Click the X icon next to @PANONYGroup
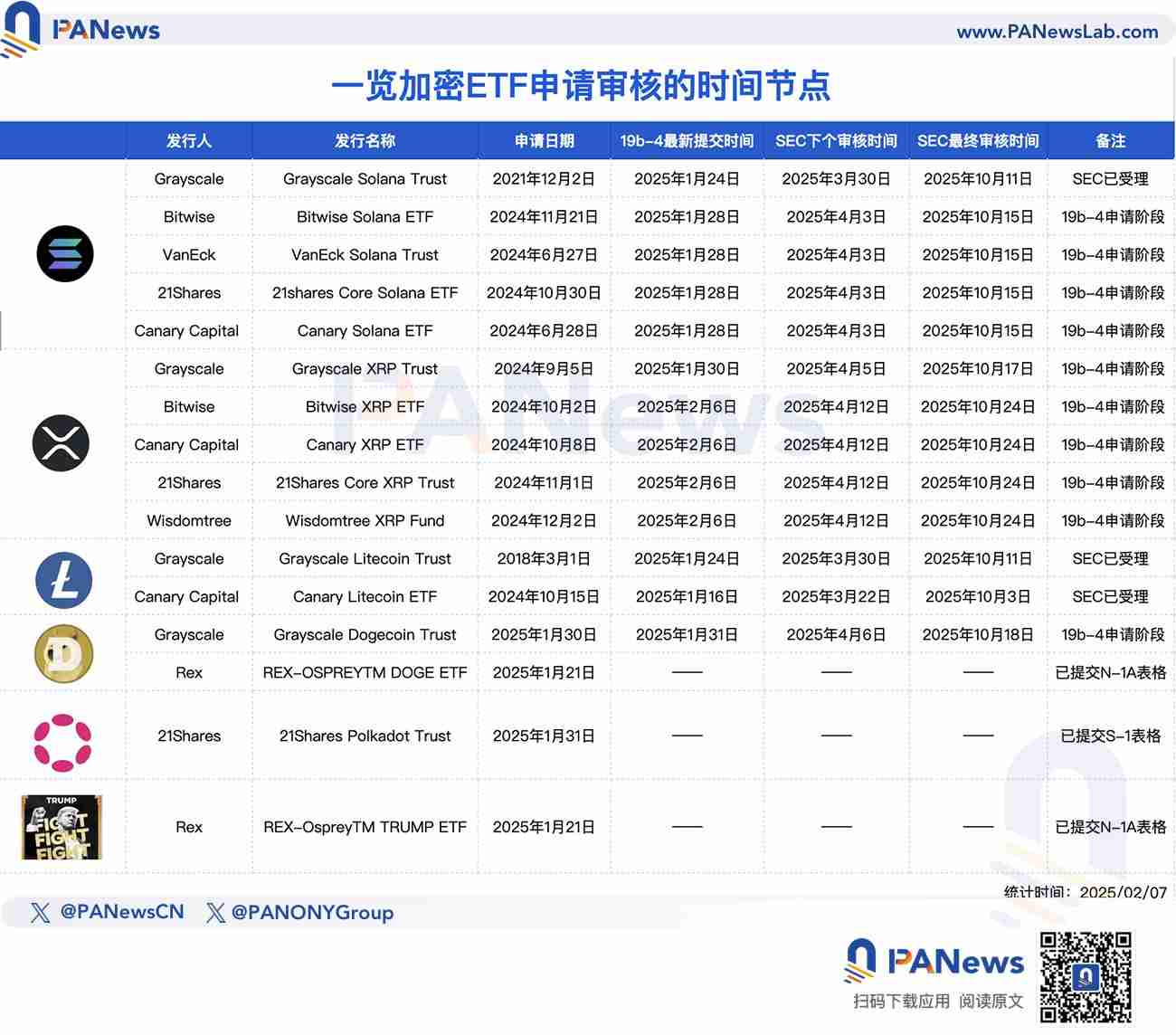 (215, 913)
